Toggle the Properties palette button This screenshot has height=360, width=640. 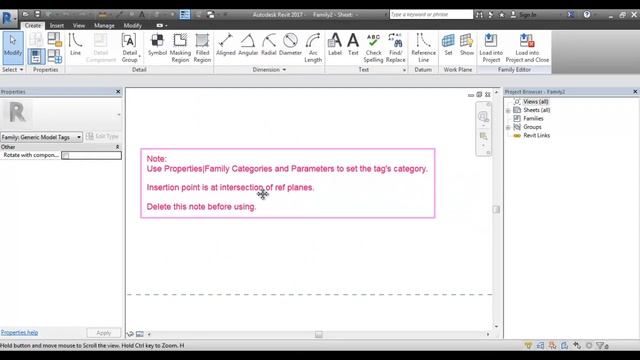click(x=36, y=56)
